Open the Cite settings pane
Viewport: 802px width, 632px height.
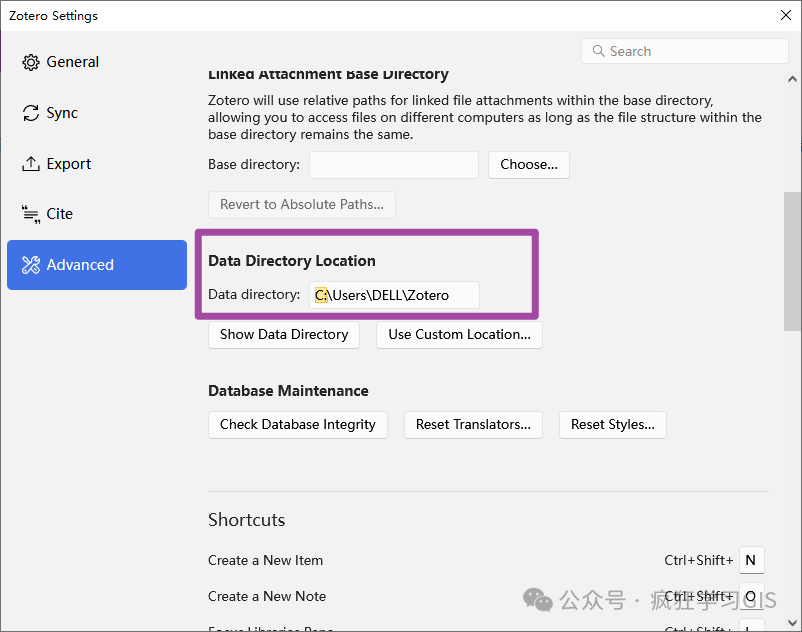tap(97, 214)
